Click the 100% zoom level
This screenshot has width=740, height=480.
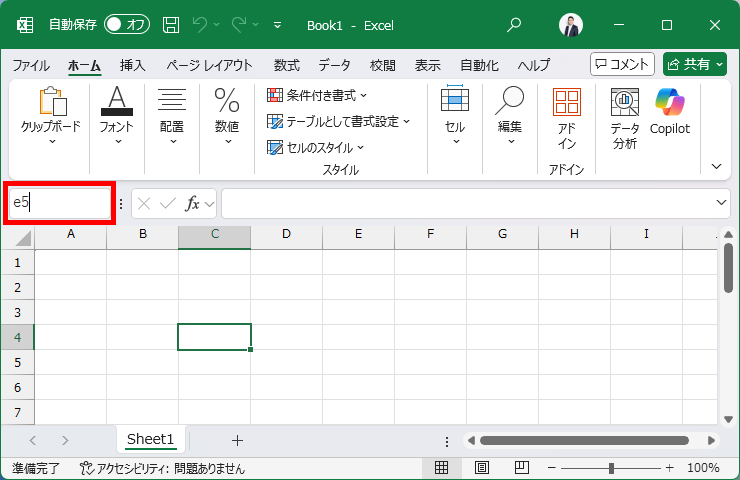tap(703, 468)
